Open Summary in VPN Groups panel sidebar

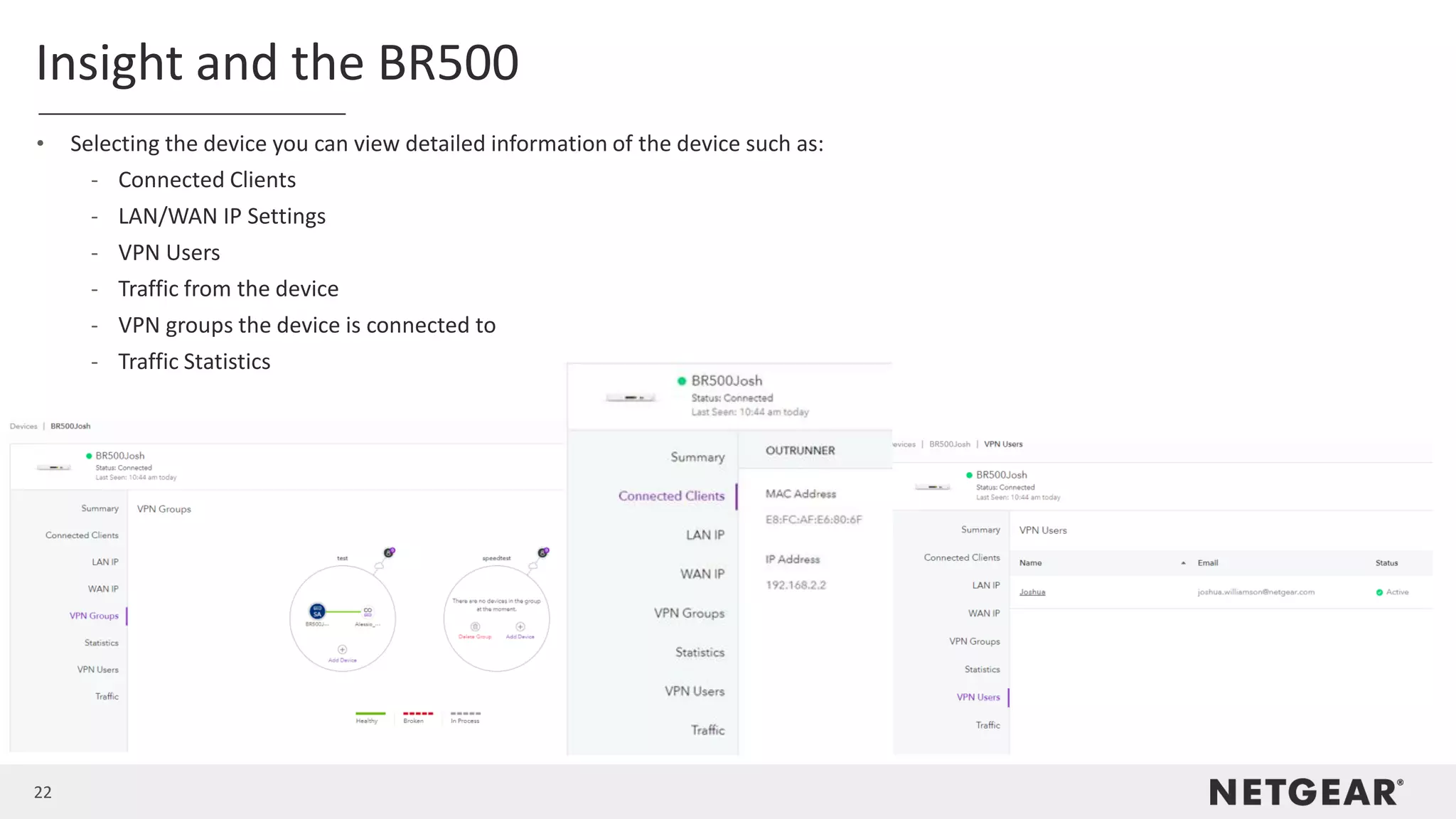100,508
